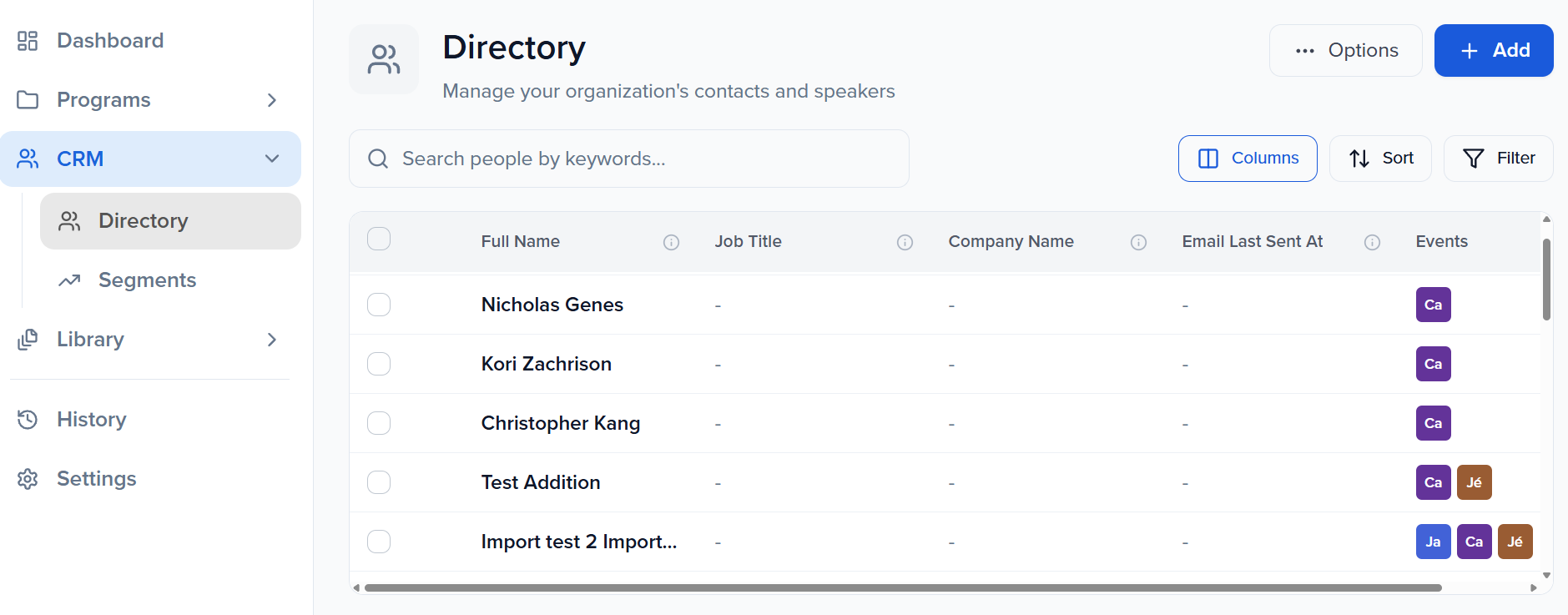Click the info icon beside Company Name

point(1138,242)
